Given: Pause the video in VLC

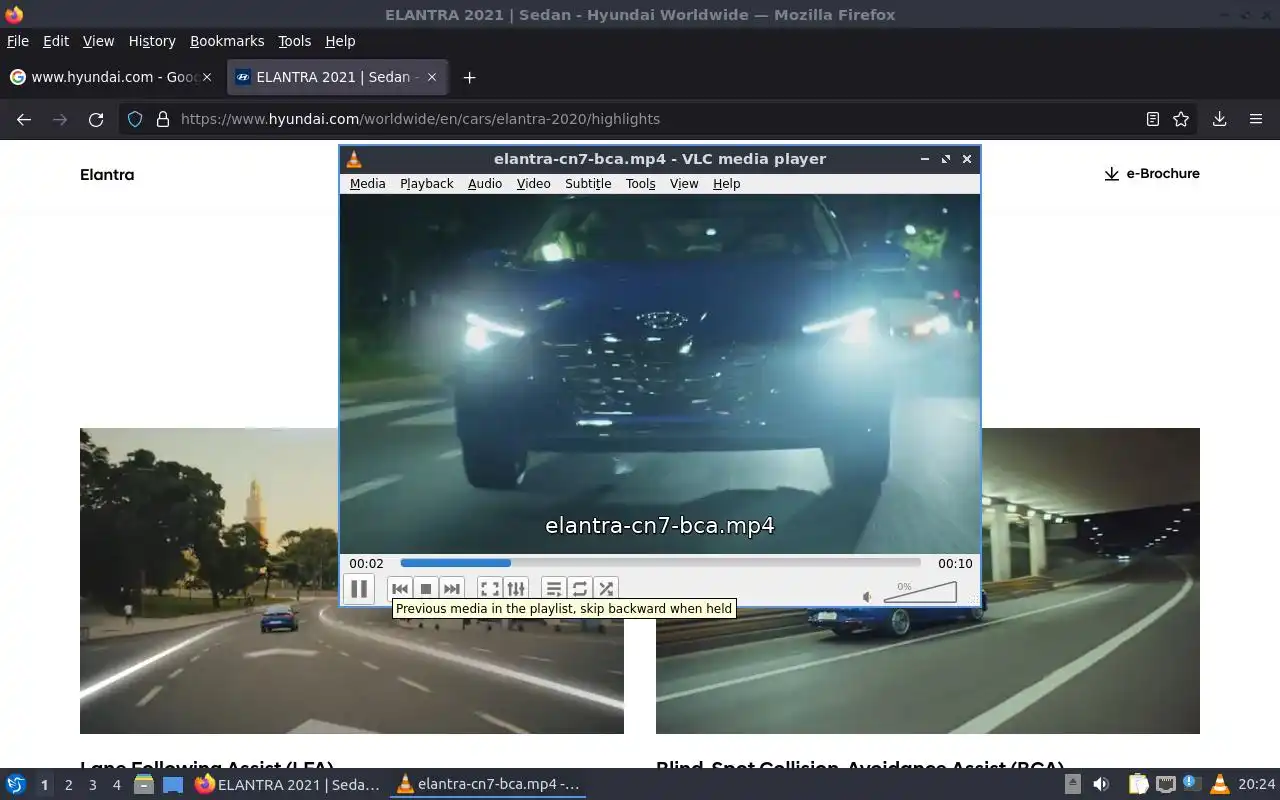Looking at the screenshot, I should (359, 589).
